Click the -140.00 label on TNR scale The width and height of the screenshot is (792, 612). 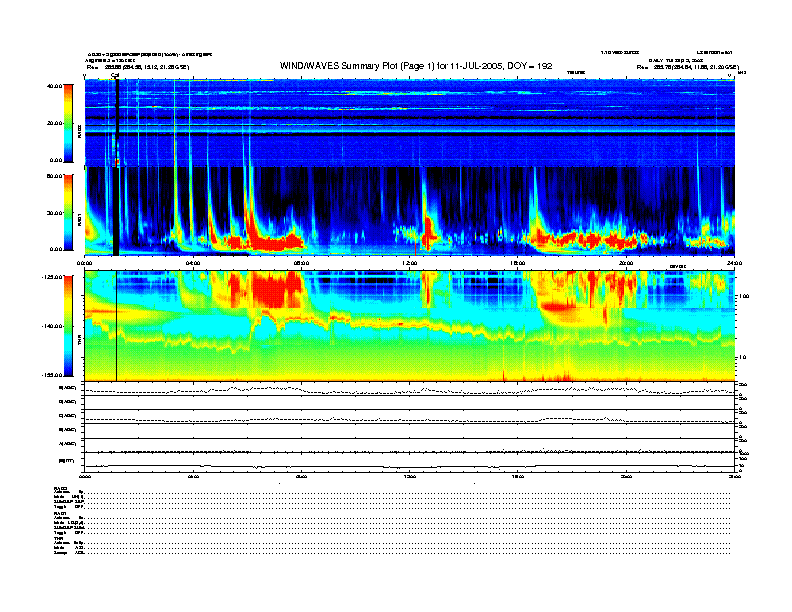[x=52, y=326]
